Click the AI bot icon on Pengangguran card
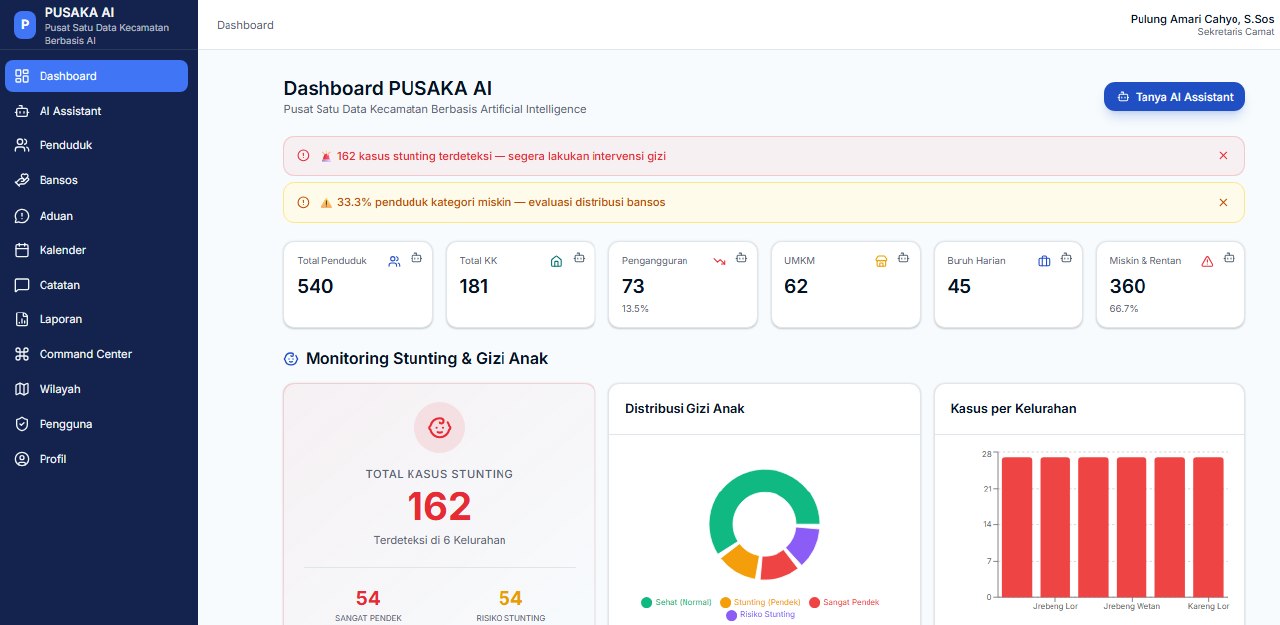This screenshot has width=1280, height=625. [741, 258]
